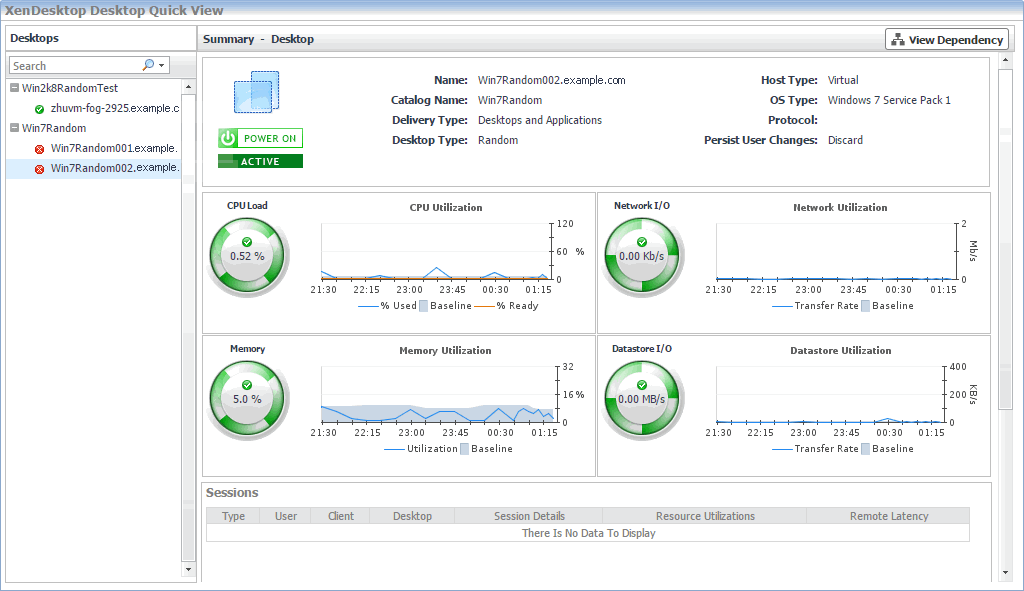
Task: Click the CPU Load gauge
Action: [247, 256]
